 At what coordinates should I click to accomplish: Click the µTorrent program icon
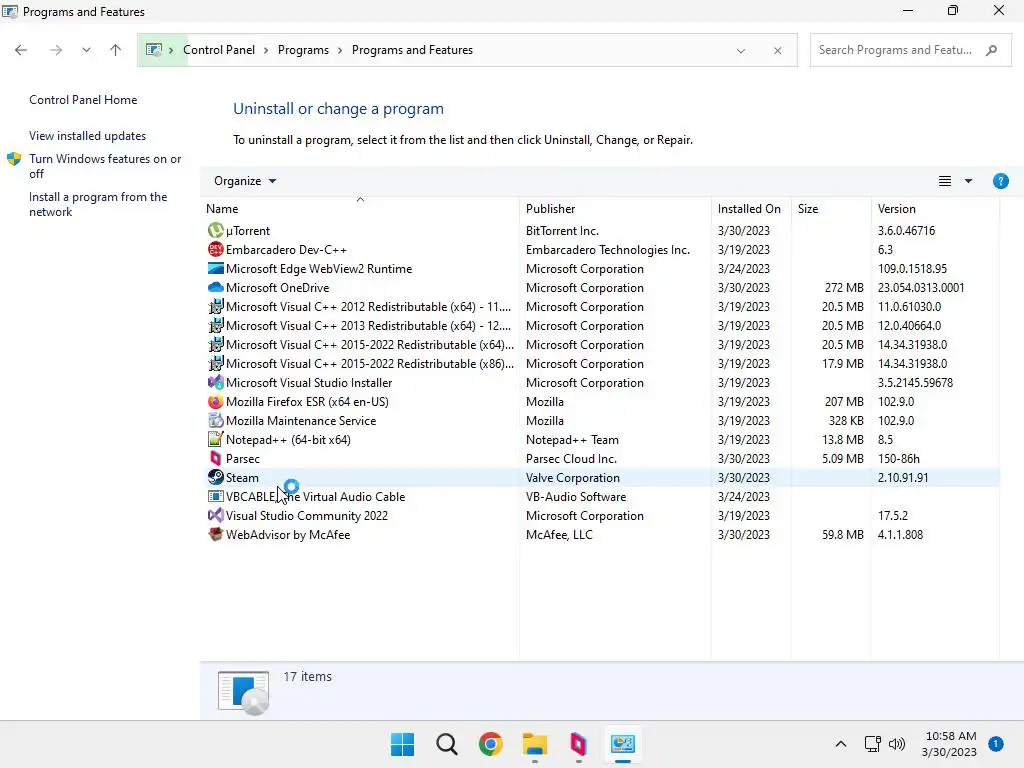(x=216, y=231)
